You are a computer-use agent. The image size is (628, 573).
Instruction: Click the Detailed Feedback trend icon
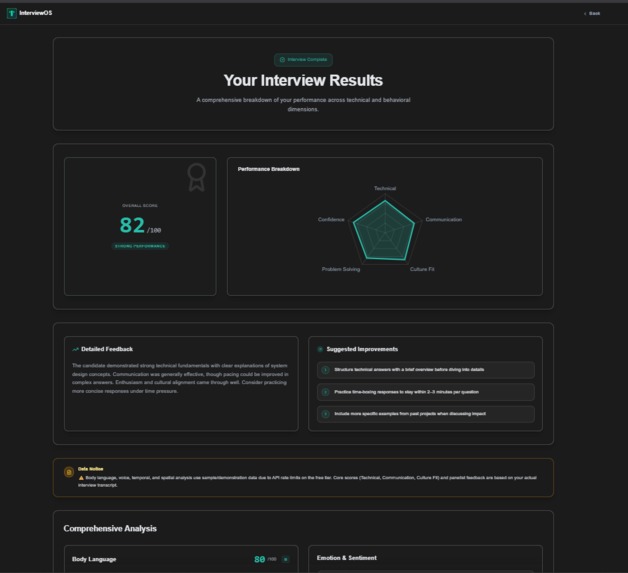pyautogui.click(x=75, y=349)
